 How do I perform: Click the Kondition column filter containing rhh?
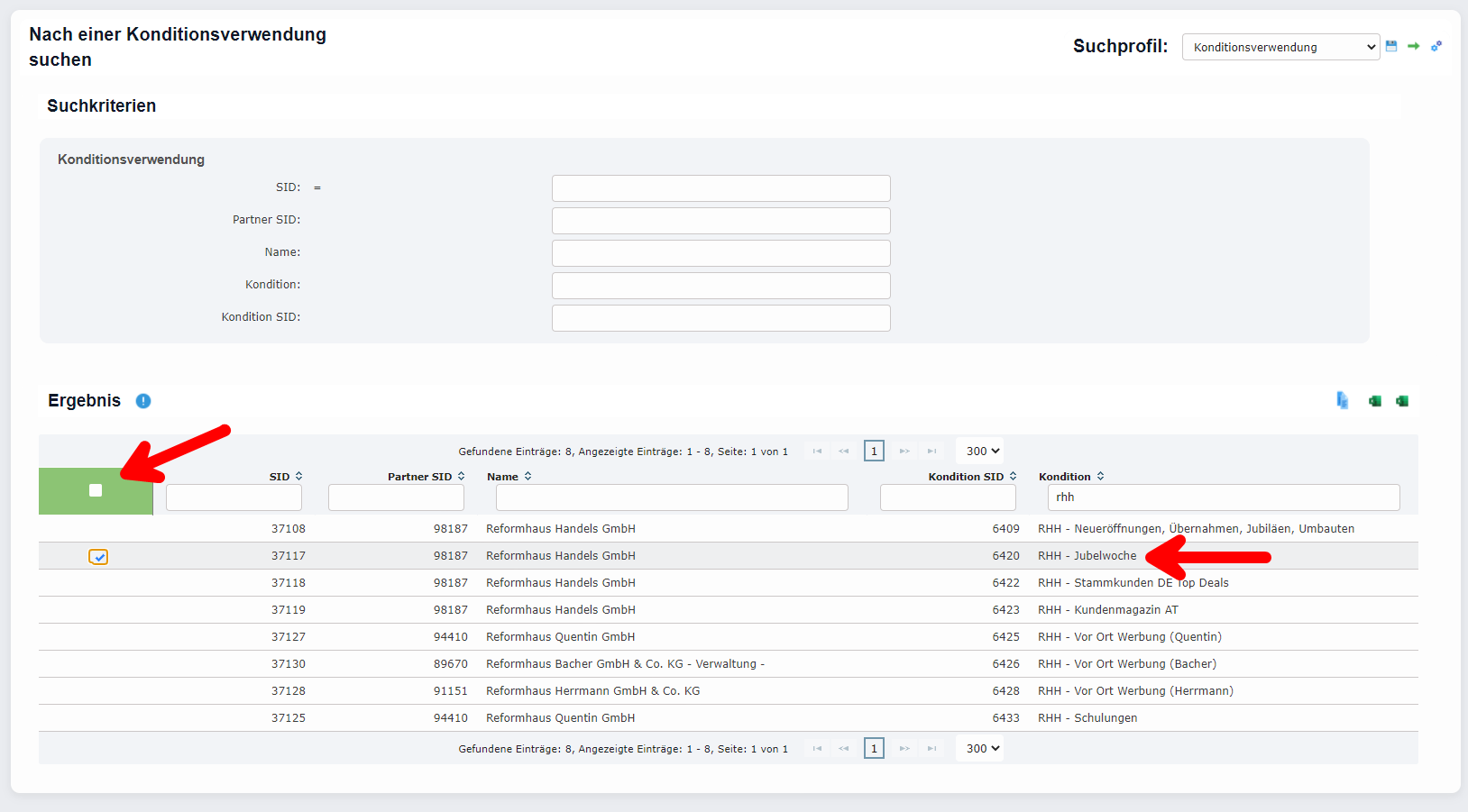[x=1224, y=497]
